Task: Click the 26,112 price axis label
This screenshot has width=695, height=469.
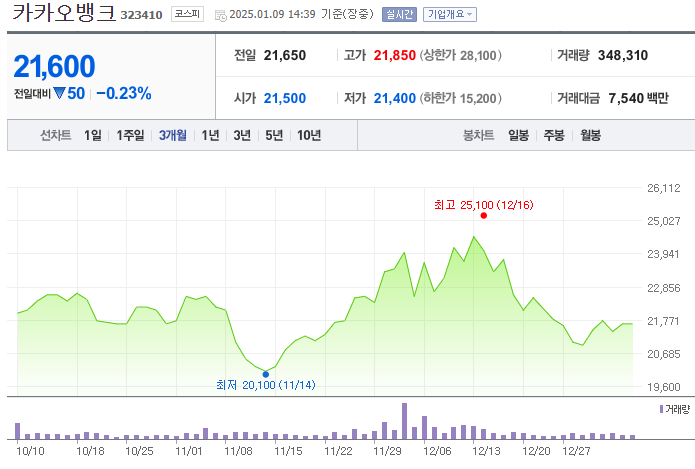Action: [664, 188]
